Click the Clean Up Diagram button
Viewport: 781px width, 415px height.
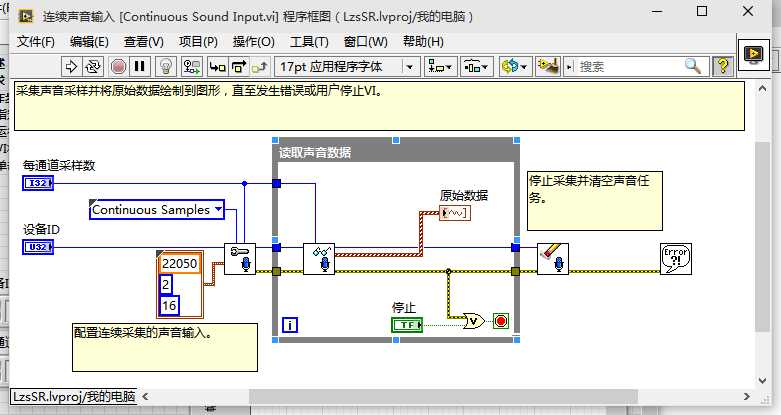pos(547,66)
